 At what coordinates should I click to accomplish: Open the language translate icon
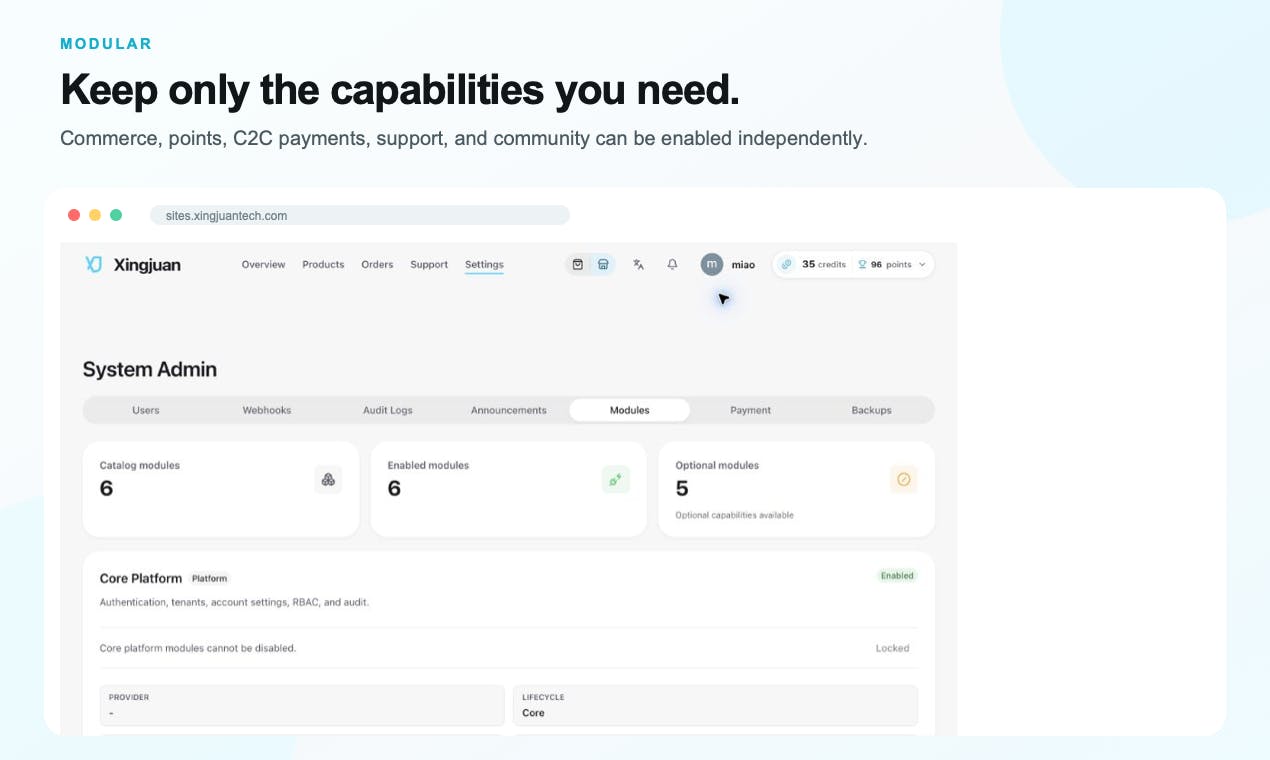tap(638, 264)
